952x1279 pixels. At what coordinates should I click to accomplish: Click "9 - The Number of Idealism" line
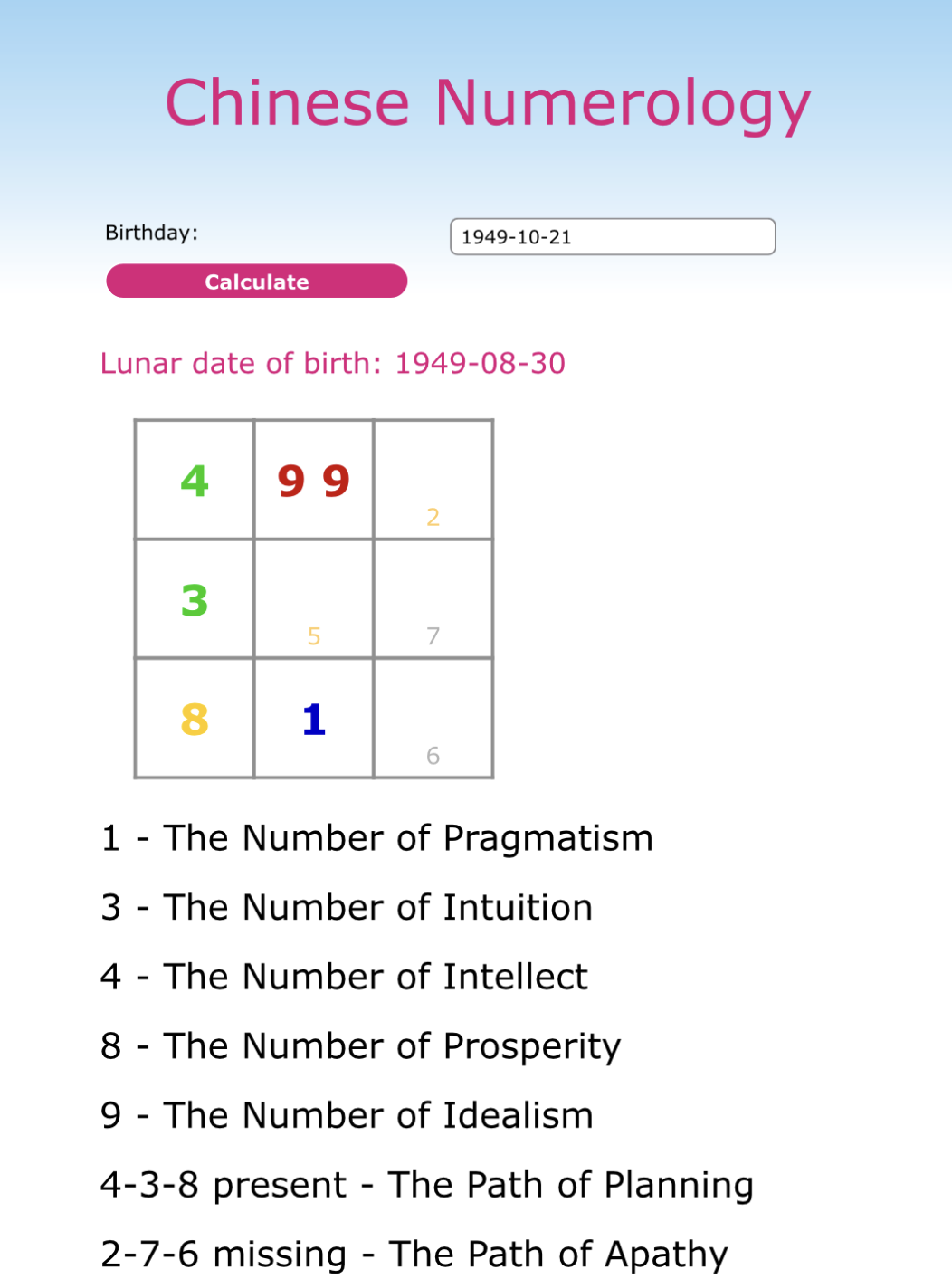pos(347,1115)
